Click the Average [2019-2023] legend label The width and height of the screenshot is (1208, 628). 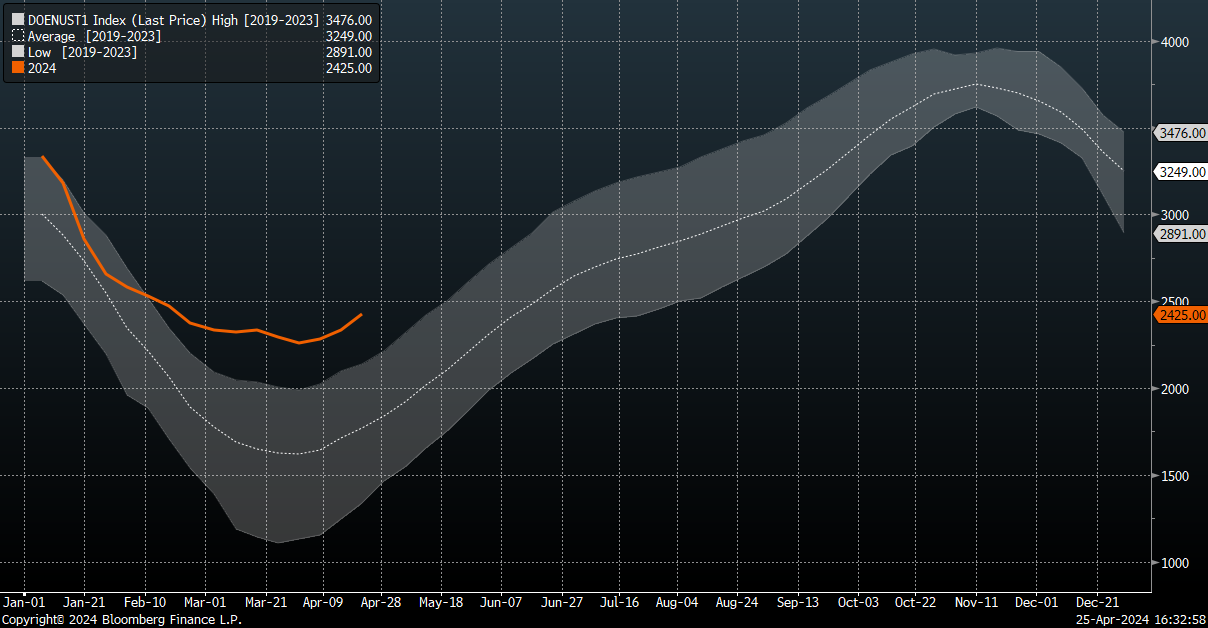94,36
